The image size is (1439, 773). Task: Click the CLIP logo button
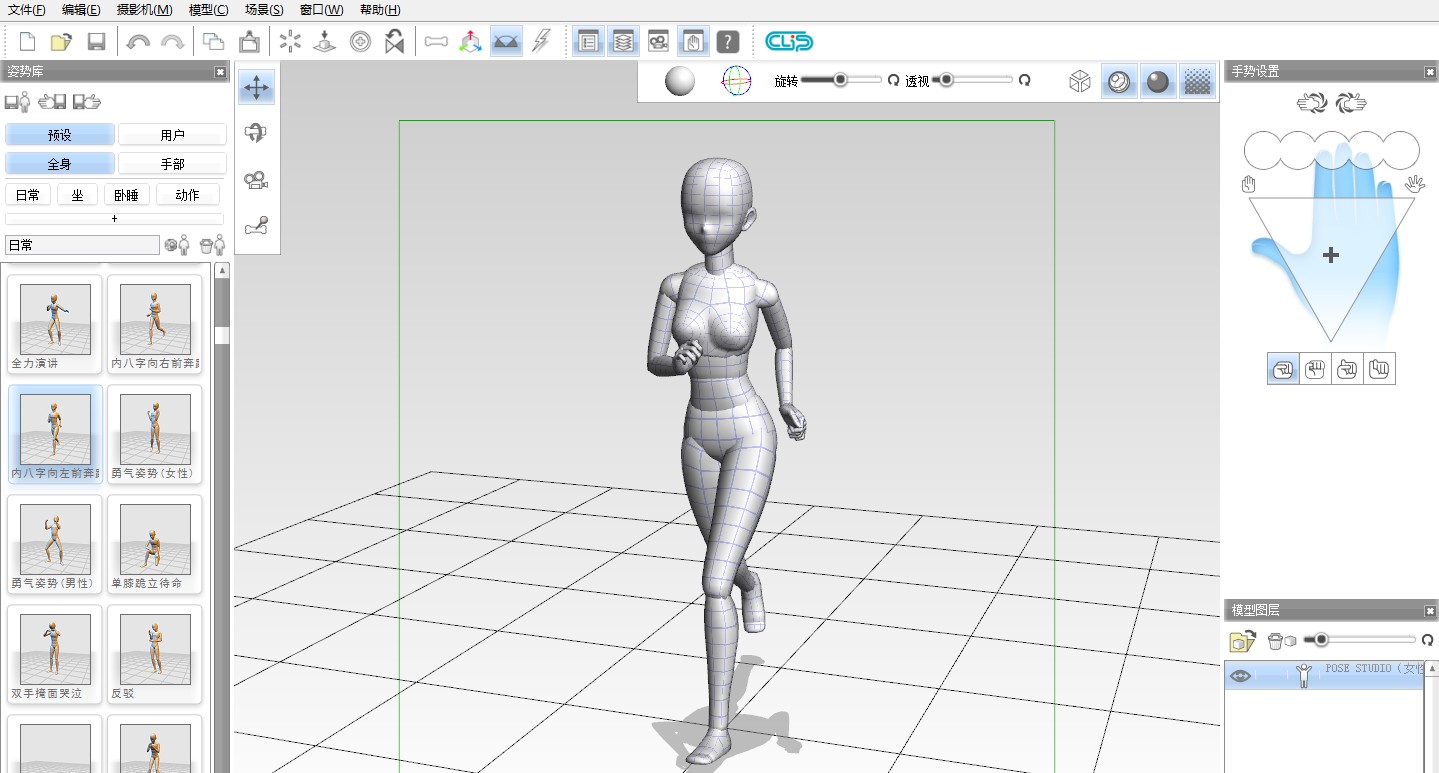[789, 41]
